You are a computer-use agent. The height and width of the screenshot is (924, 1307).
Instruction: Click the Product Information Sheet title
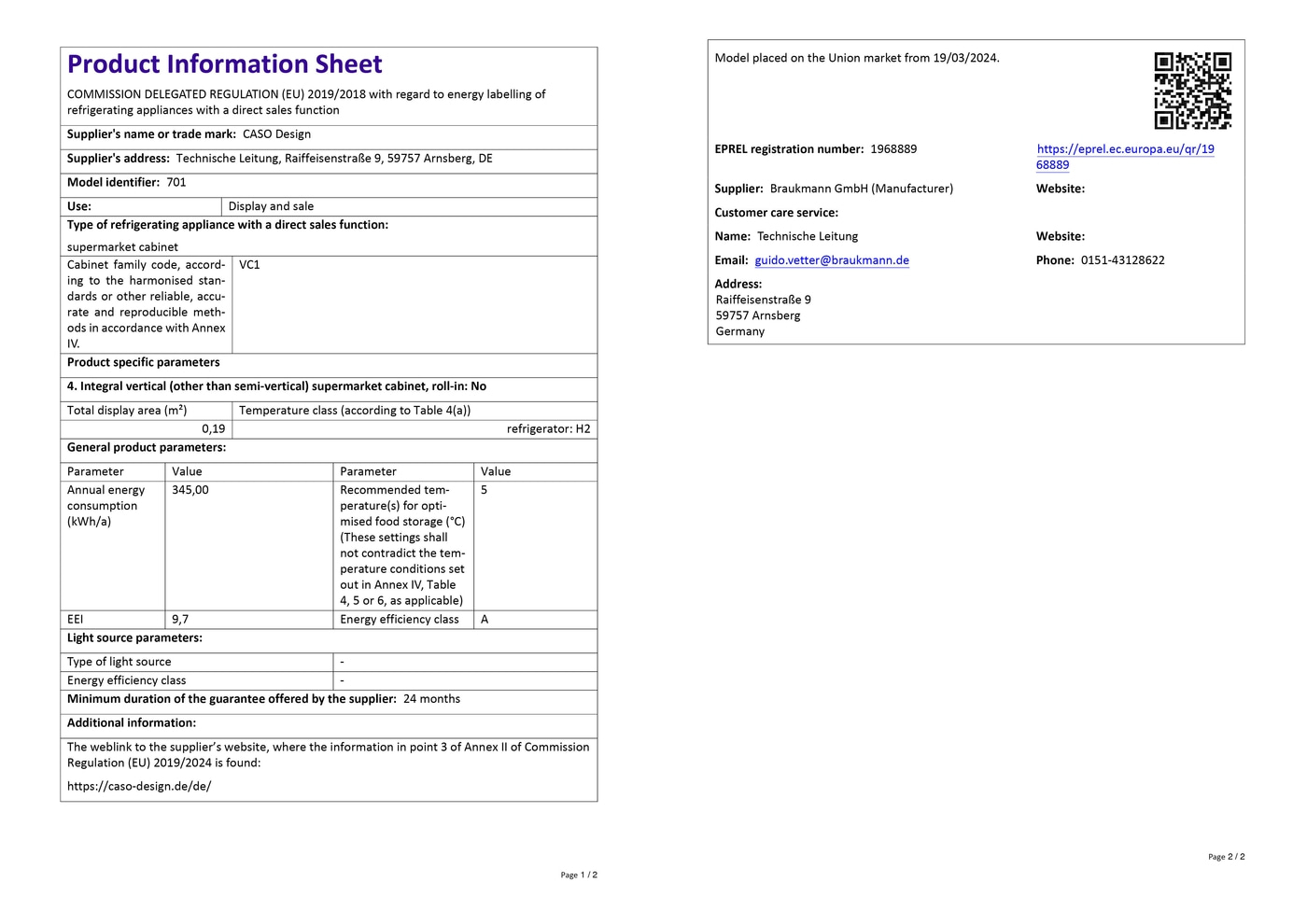pos(224,64)
